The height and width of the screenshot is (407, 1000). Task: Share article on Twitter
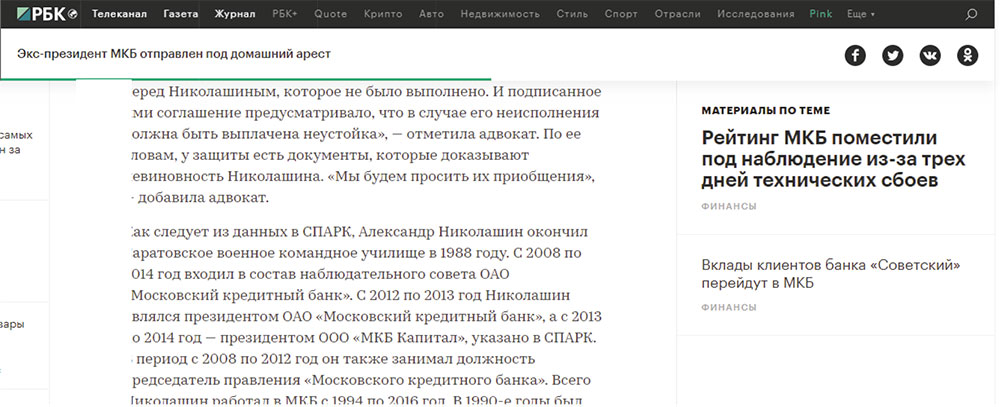coord(892,55)
